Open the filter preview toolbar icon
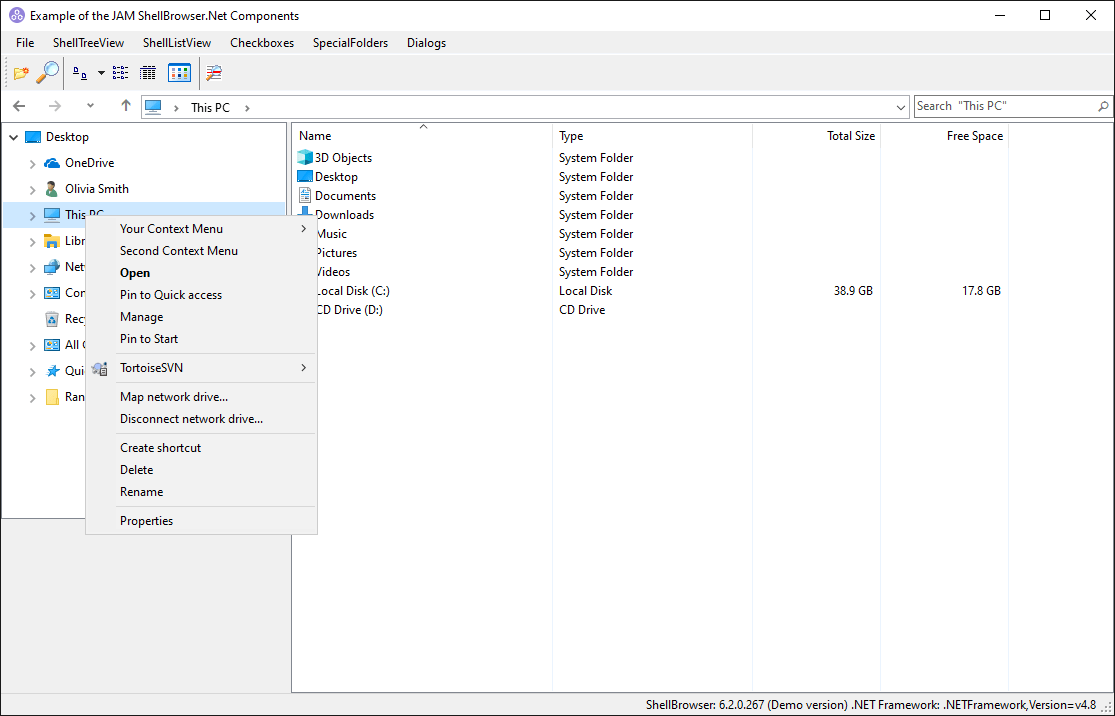This screenshot has width=1115, height=716. click(x=213, y=72)
